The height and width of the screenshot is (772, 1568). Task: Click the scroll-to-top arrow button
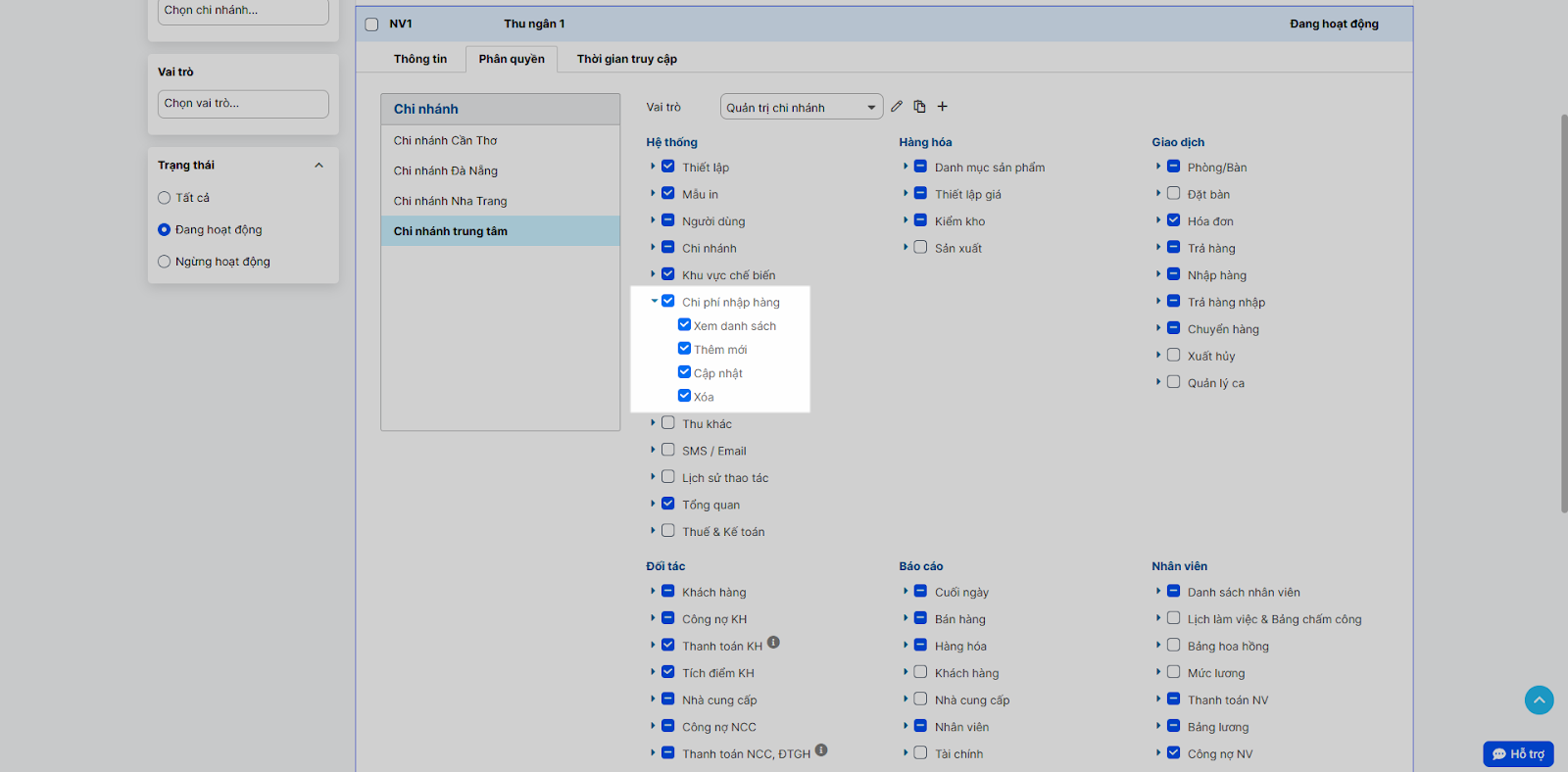tap(1539, 700)
